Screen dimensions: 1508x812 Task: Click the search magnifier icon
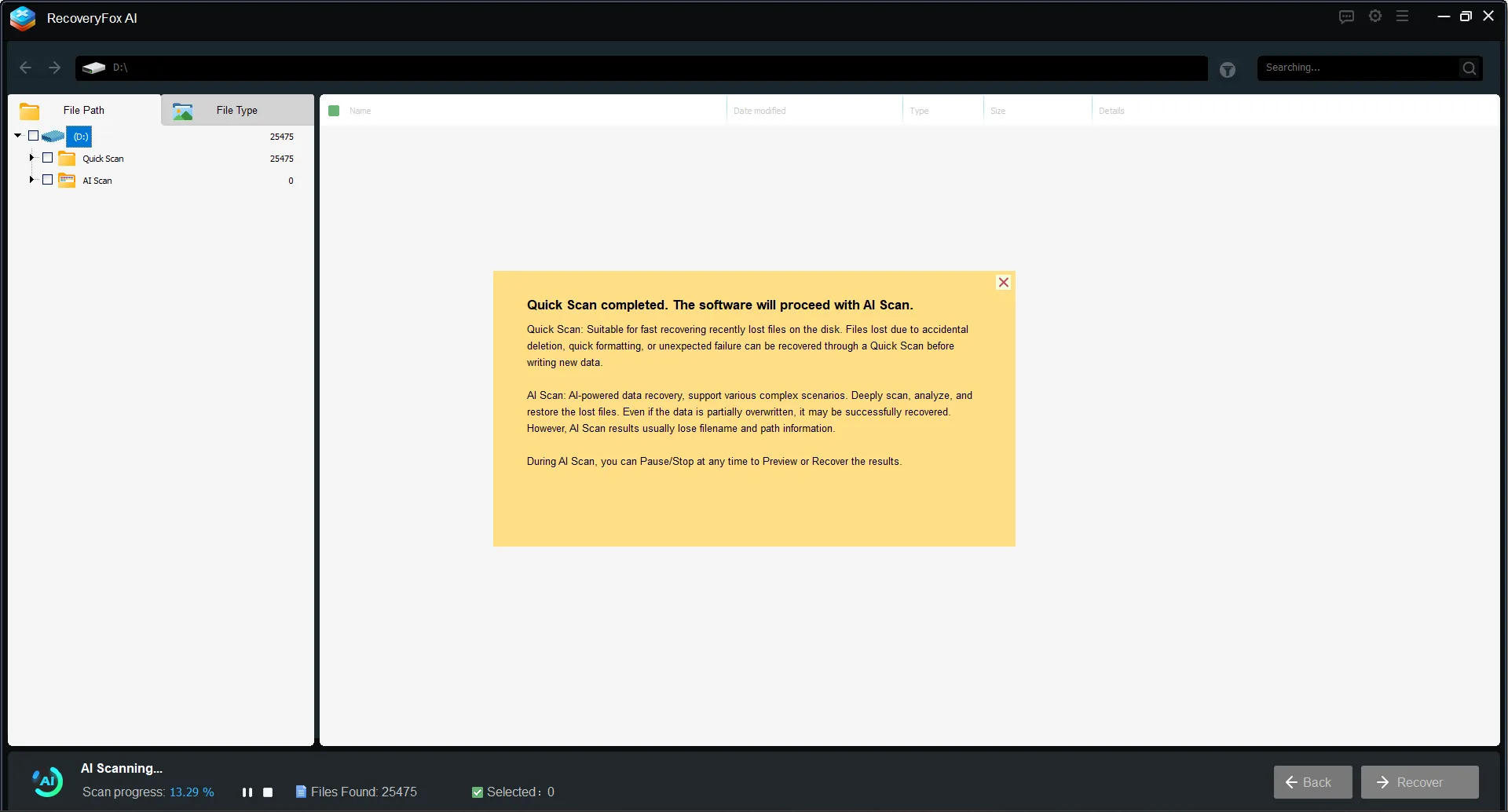[x=1470, y=68]
